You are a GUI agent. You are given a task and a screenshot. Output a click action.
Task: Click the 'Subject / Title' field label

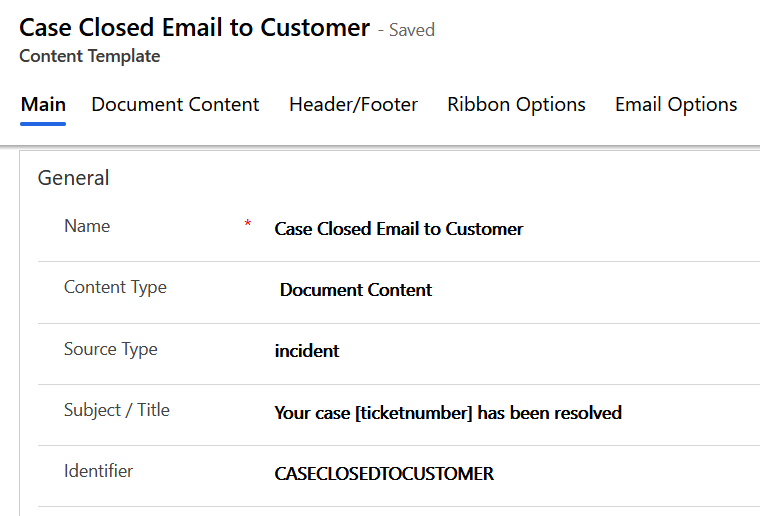[x=116, y=409]
